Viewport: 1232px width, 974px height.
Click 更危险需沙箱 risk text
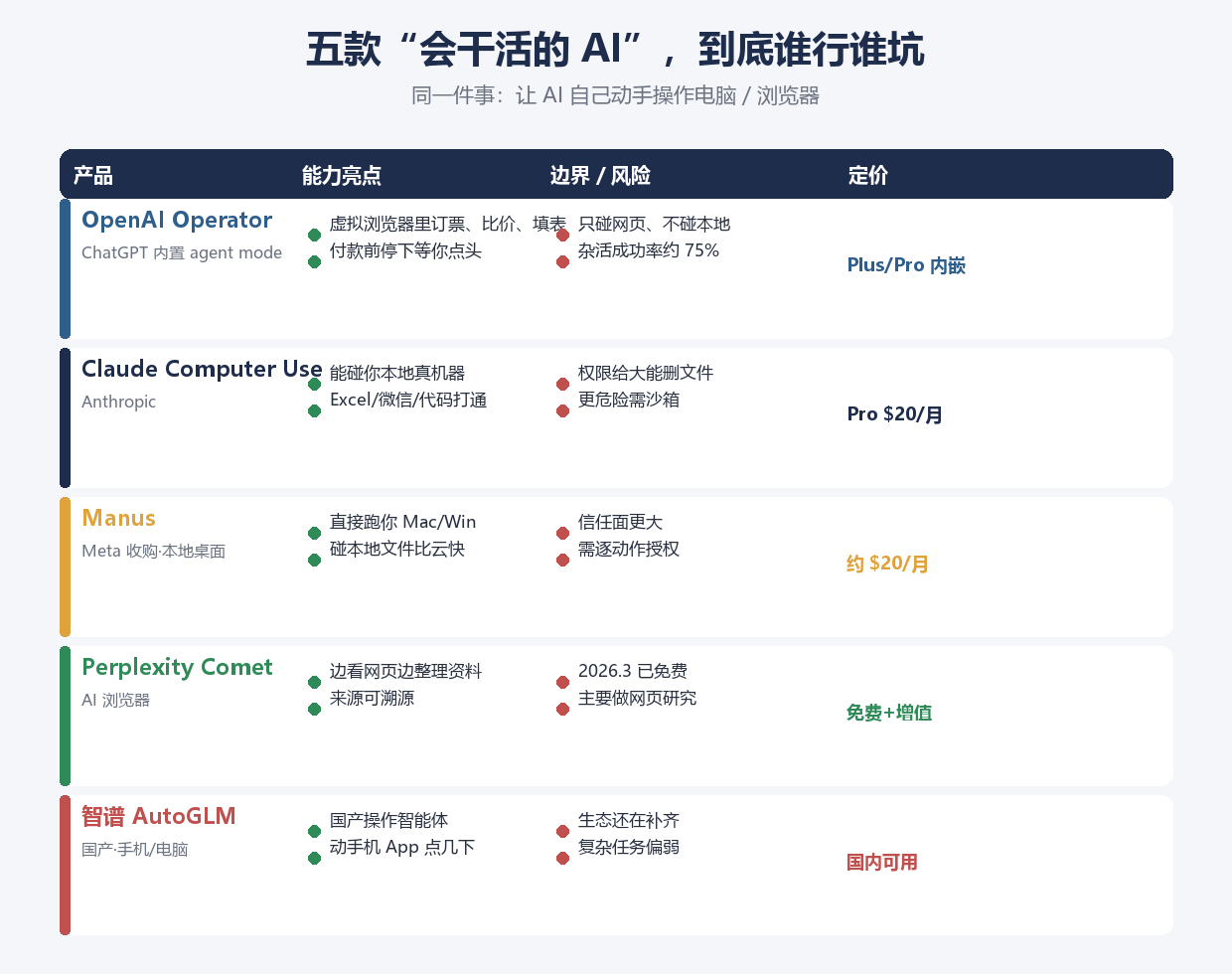(x=629, y=400)
